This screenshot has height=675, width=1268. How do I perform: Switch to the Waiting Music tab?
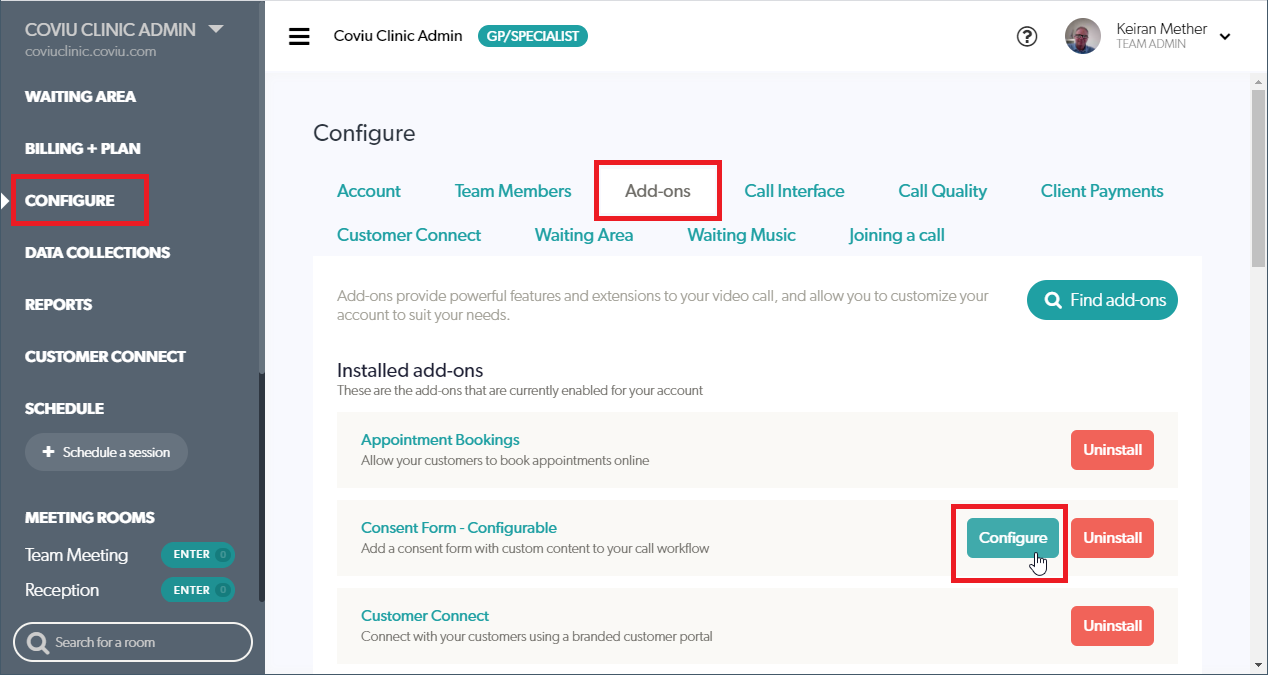coord(741,235)
